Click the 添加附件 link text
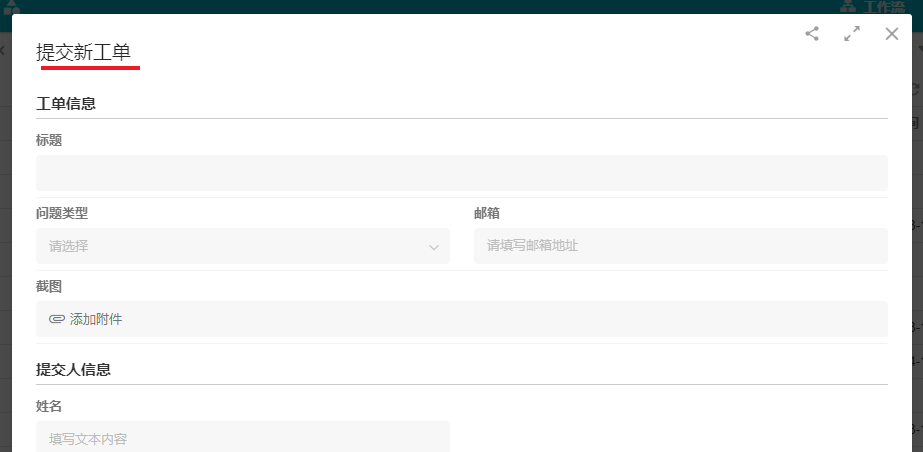The image size is (923, 452). coord(96,319)
